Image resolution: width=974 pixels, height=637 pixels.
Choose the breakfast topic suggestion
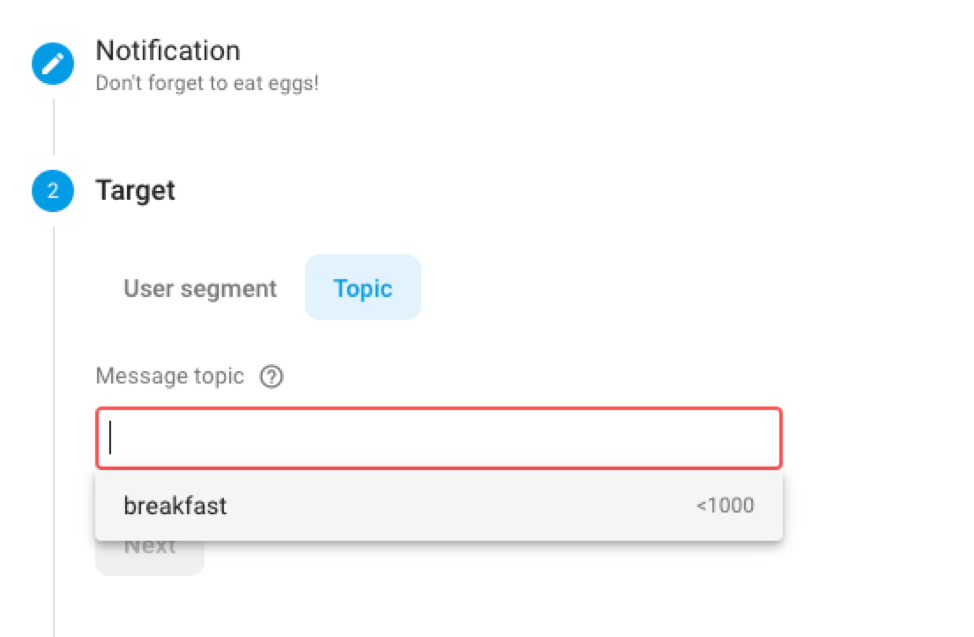click(x=176, y=506)
